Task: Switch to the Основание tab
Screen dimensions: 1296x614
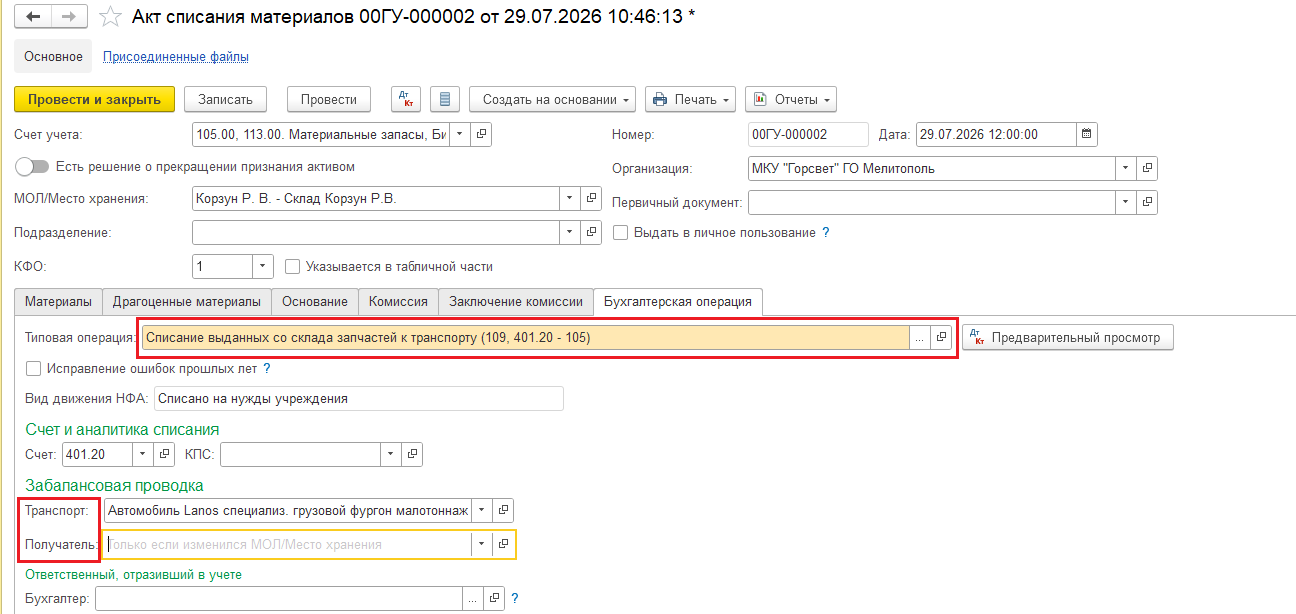Action: [x=315, y=301]
